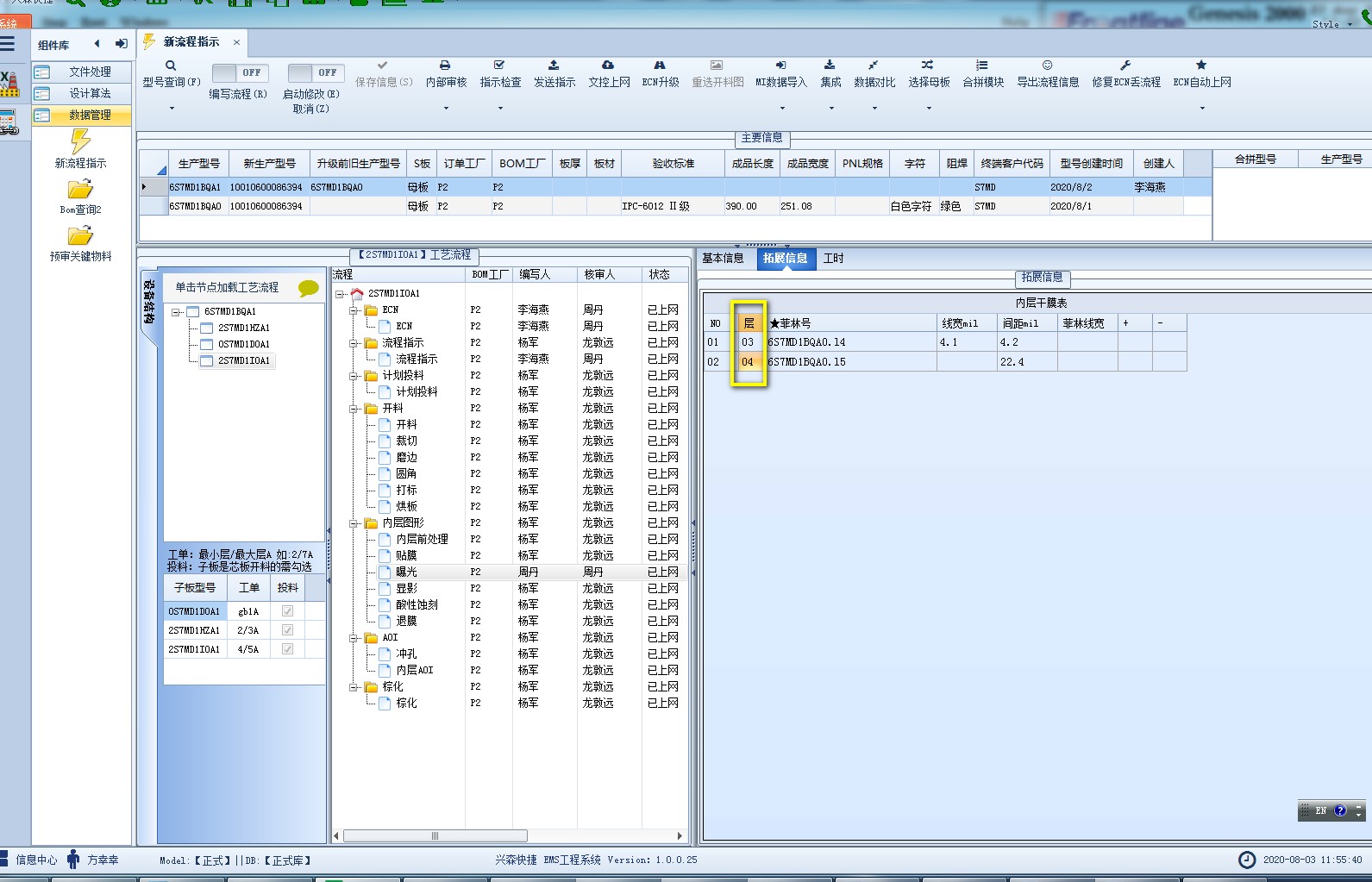Click the clock icon in status bar
This screenshot has height=882, width=1372.
click(x=1247, y=860)
